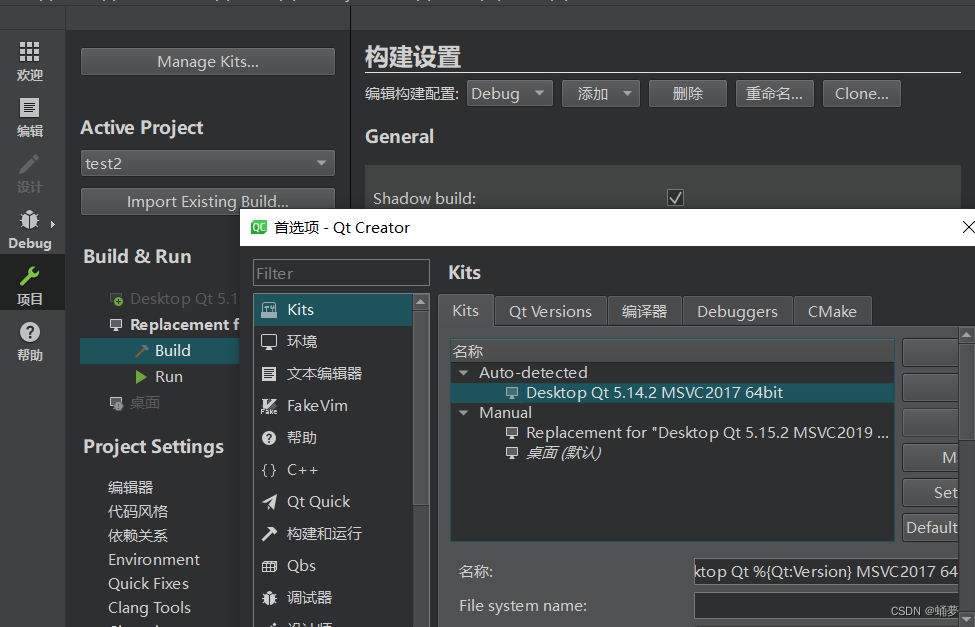Open the 添加 dropdown button
Screen dimensions: 975x627
pyautogui.click(x=601, y=93)
